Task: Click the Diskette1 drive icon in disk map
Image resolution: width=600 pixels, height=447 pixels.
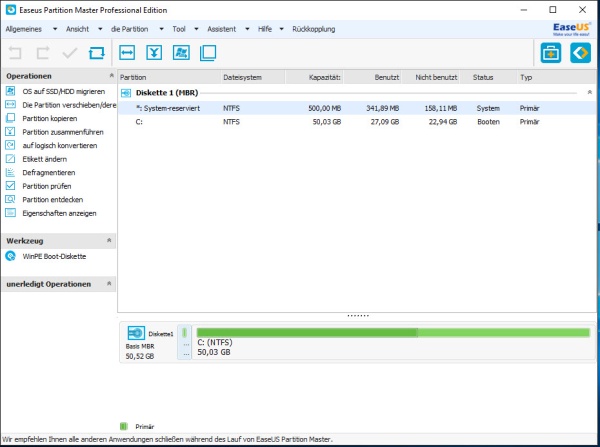Action: [136, 333]
